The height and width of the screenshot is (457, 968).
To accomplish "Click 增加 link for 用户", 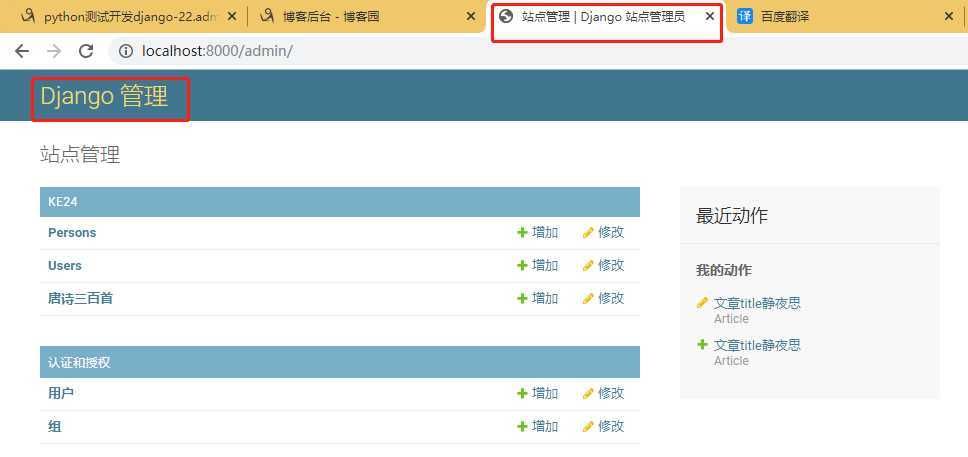I will [545, 393].
